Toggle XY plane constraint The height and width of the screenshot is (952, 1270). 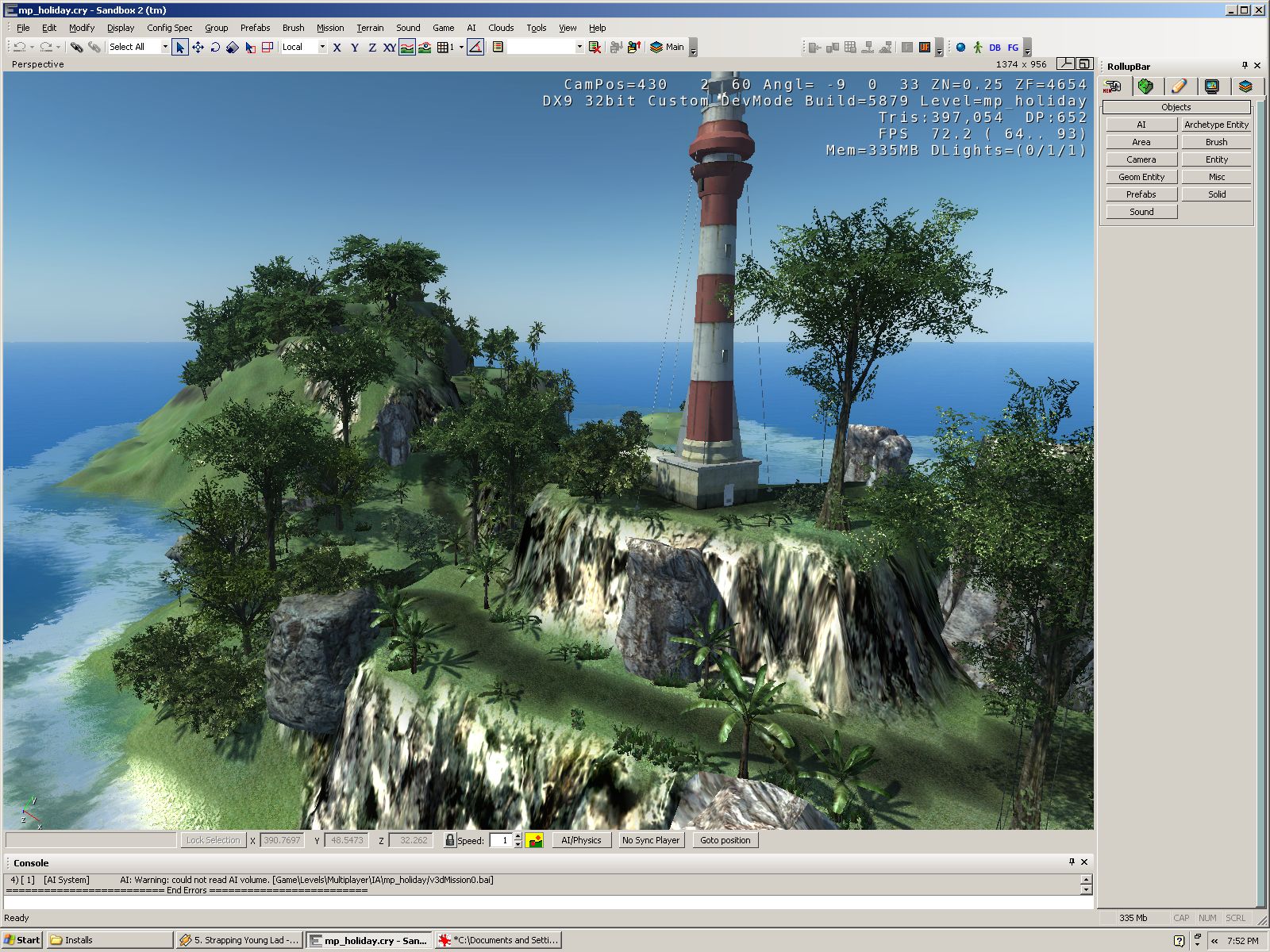pyautogui.click(x=389, y=48)
